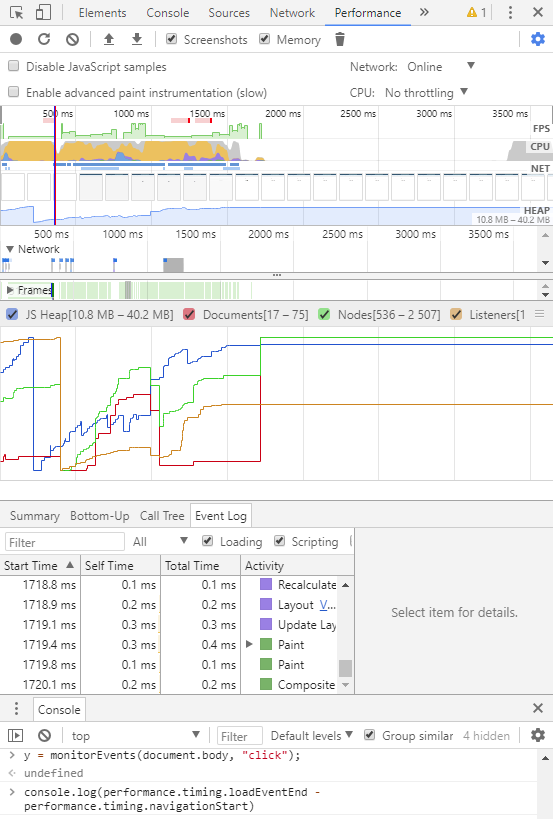Save the profile with the download arrow
553x819 pixels.
pyautogui.click(x=137, y=39)
